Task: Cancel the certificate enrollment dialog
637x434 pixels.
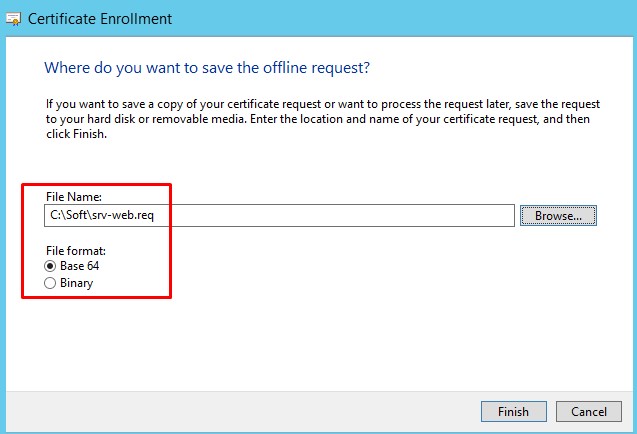Action: point(589,411)
